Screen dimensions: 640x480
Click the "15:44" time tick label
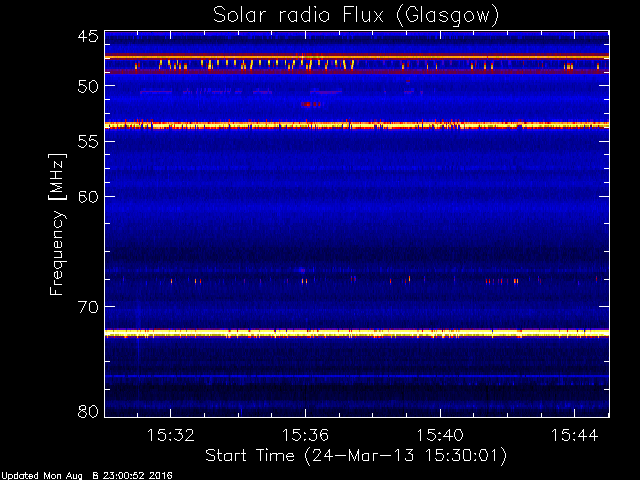575,435
